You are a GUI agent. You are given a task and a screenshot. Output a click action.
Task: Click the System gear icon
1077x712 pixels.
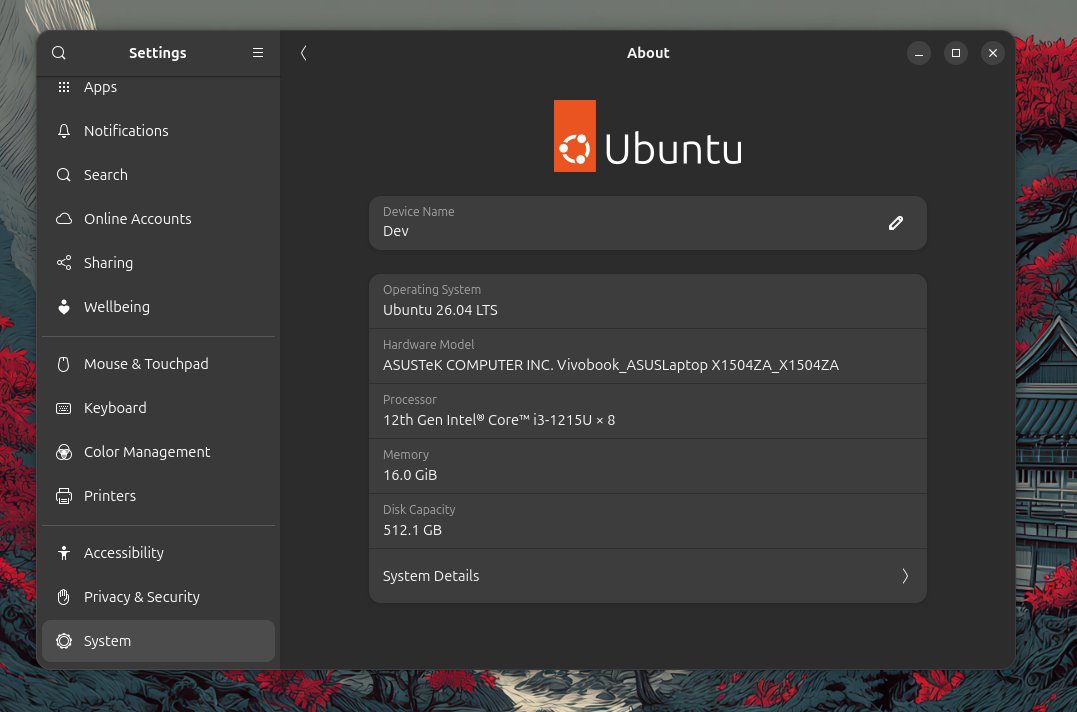point(64,641)
